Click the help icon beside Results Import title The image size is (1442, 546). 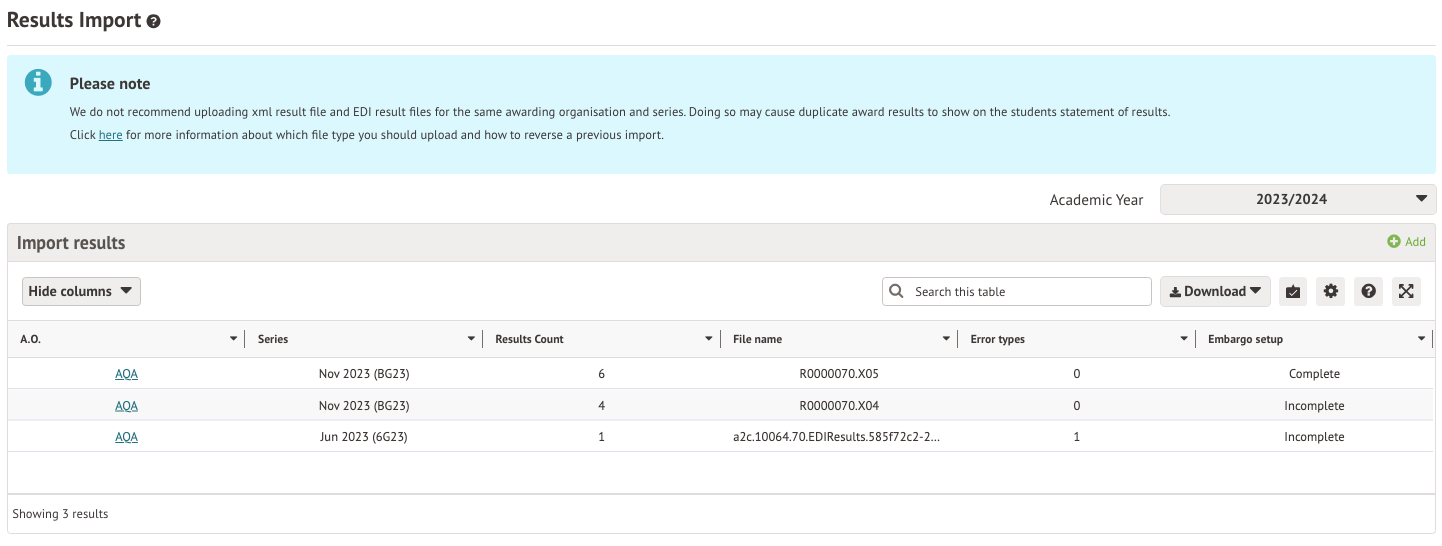click(x=154, y=21)
